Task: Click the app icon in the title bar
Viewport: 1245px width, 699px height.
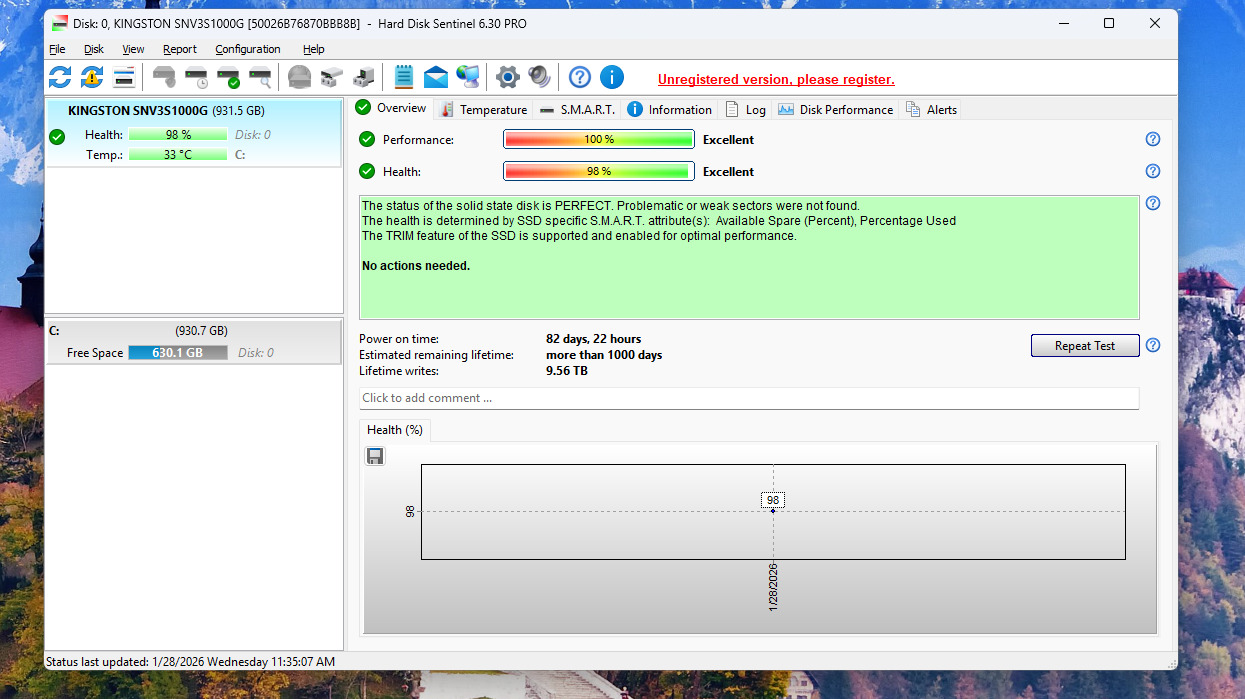Action: [60, 23]
